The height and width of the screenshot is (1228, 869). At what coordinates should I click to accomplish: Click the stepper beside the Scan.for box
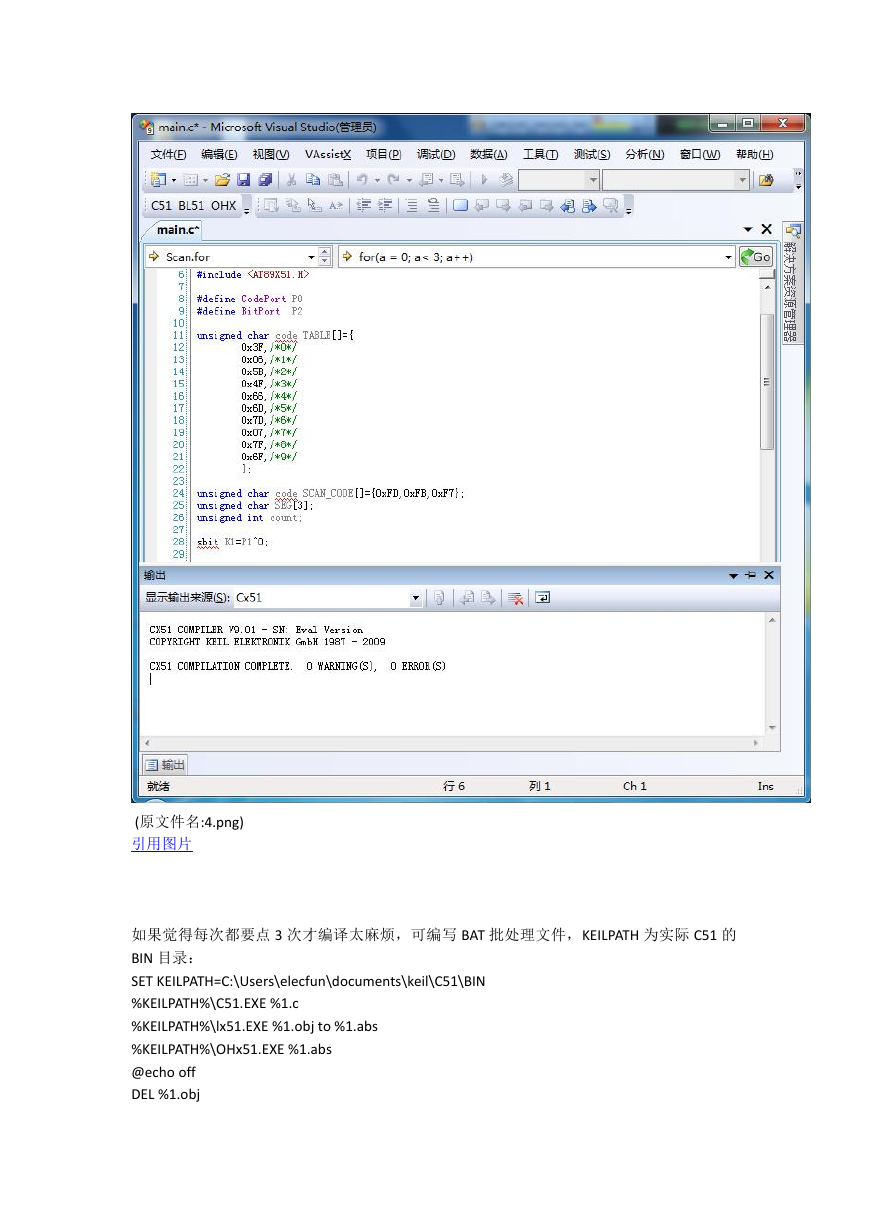click(325, 257)
